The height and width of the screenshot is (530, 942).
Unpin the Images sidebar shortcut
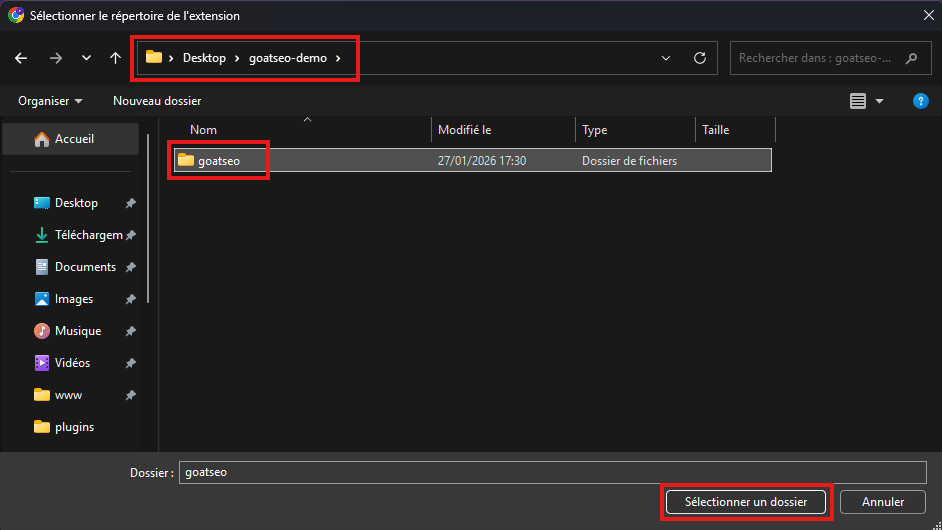(130, 299)
